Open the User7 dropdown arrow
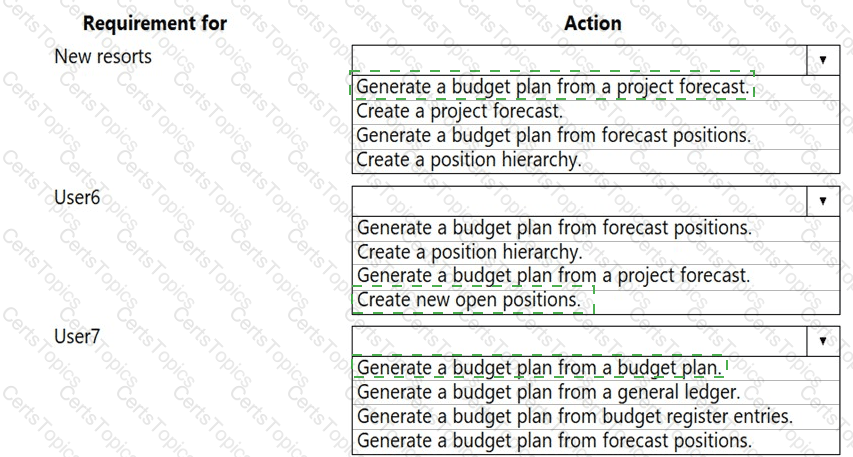 pos(822,340)
